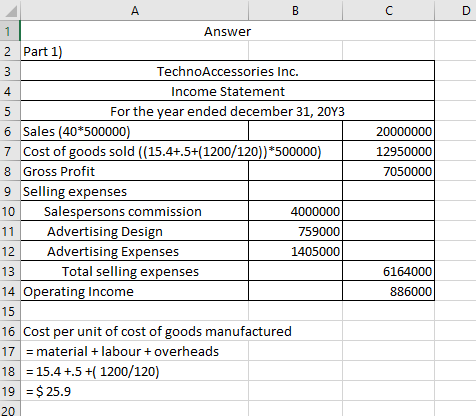
Task: Click the '= 15.4 +.5 +( 1200/120)' cell
Action: coord(135,371)
